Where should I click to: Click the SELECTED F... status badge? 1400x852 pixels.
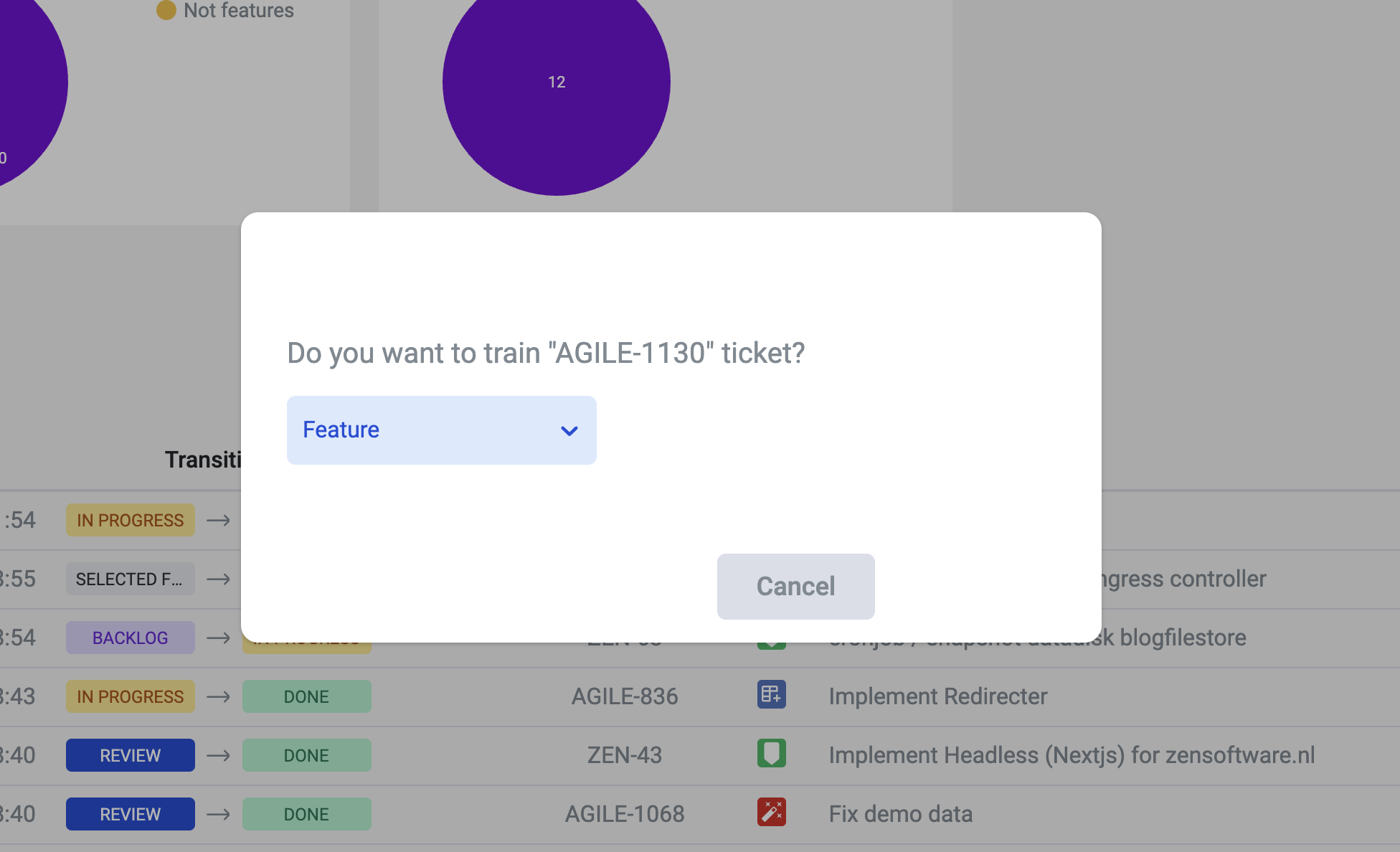click(130, 579)
